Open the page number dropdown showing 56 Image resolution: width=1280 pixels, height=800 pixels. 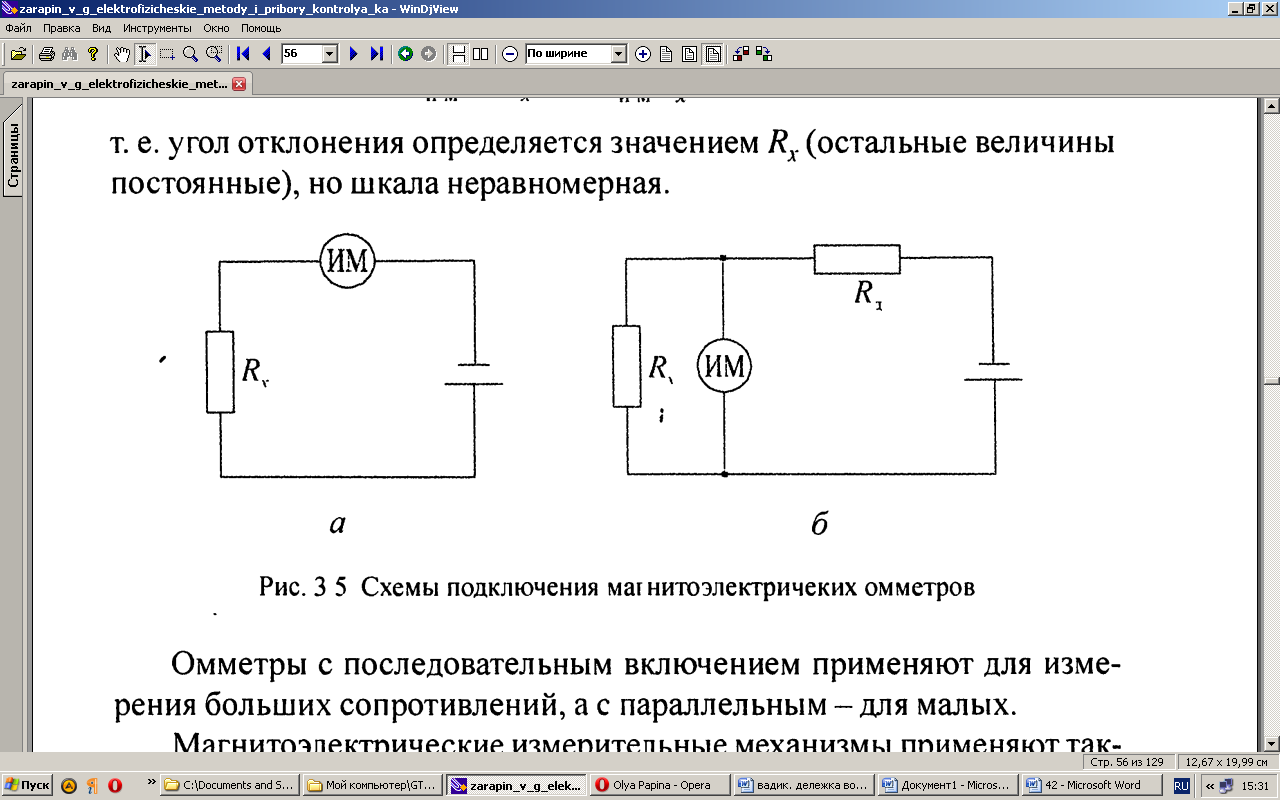[330, 54]
